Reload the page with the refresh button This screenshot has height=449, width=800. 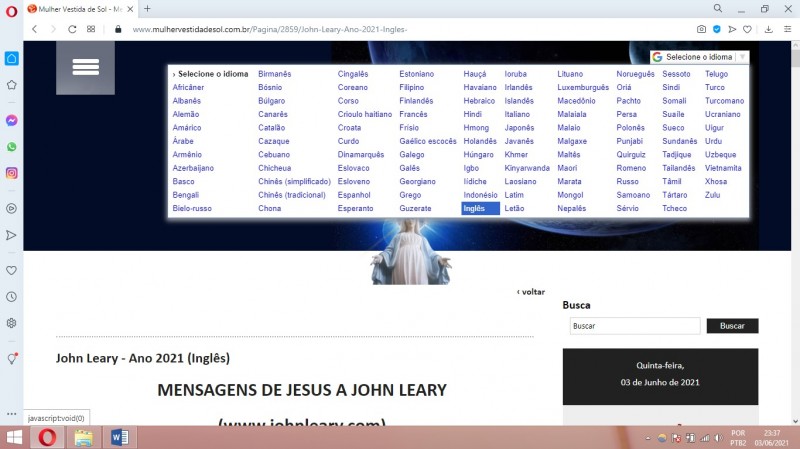point(72,29)
